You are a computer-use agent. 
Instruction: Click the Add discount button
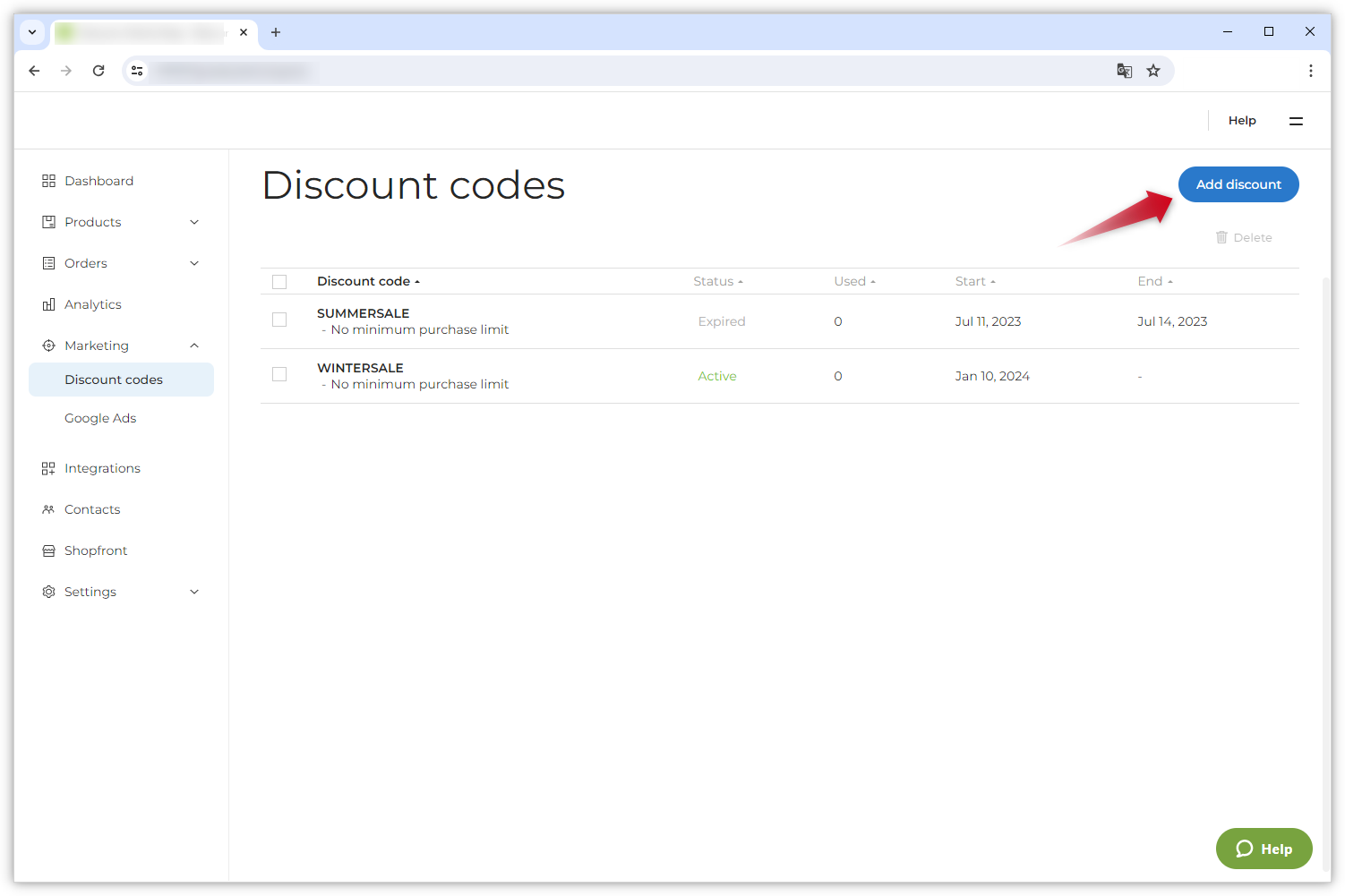[1238, 184]
